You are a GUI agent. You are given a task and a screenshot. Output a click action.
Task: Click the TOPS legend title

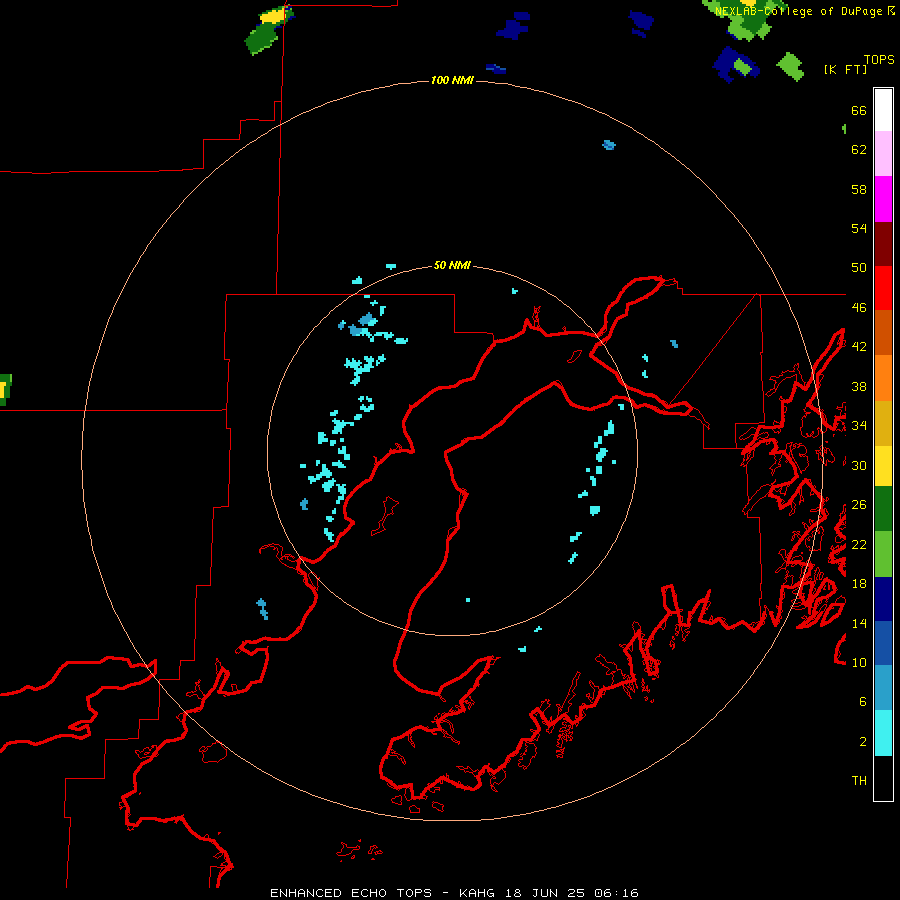[x=879, y=59]
